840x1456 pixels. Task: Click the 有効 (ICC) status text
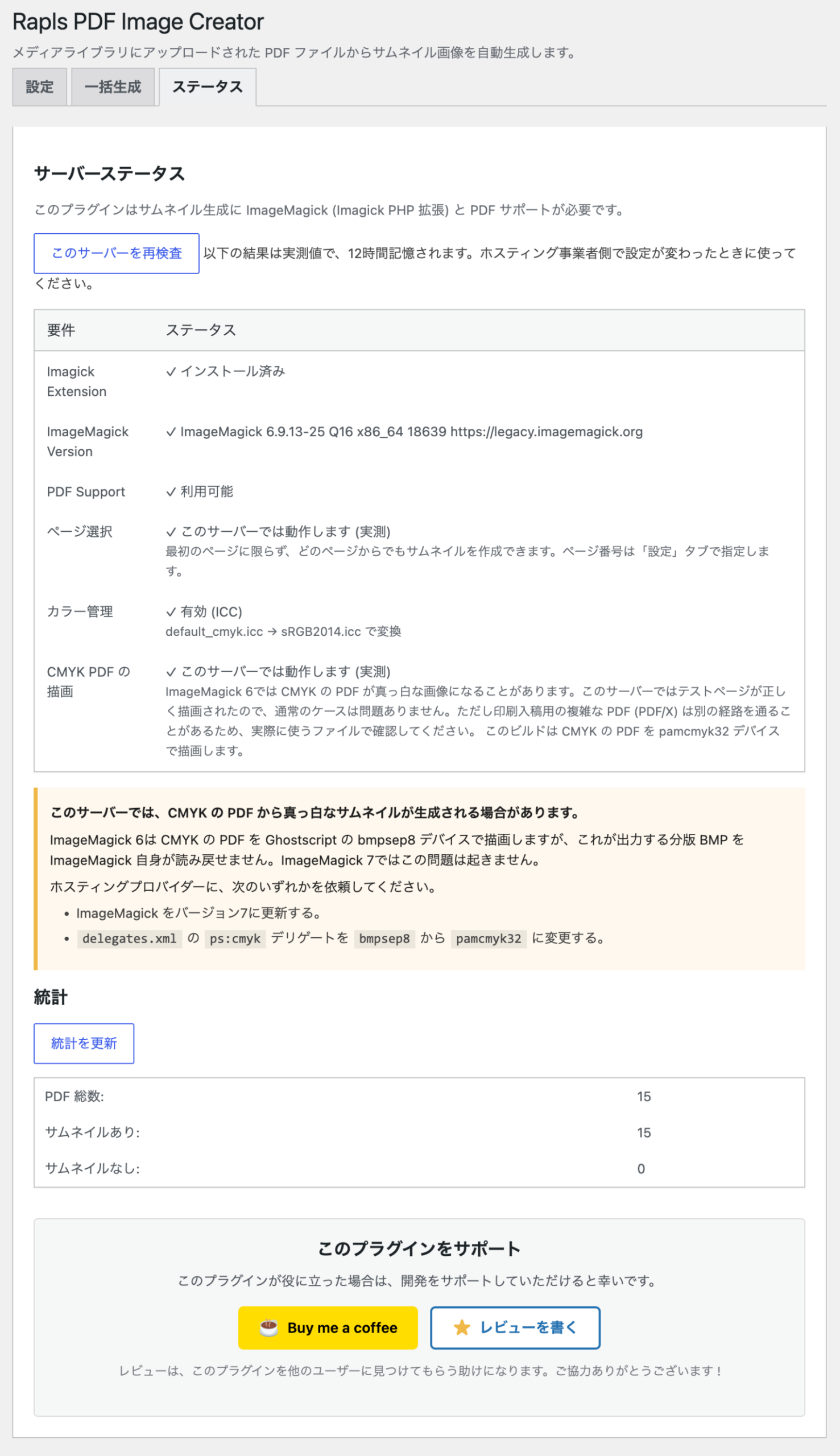[211, 611]
